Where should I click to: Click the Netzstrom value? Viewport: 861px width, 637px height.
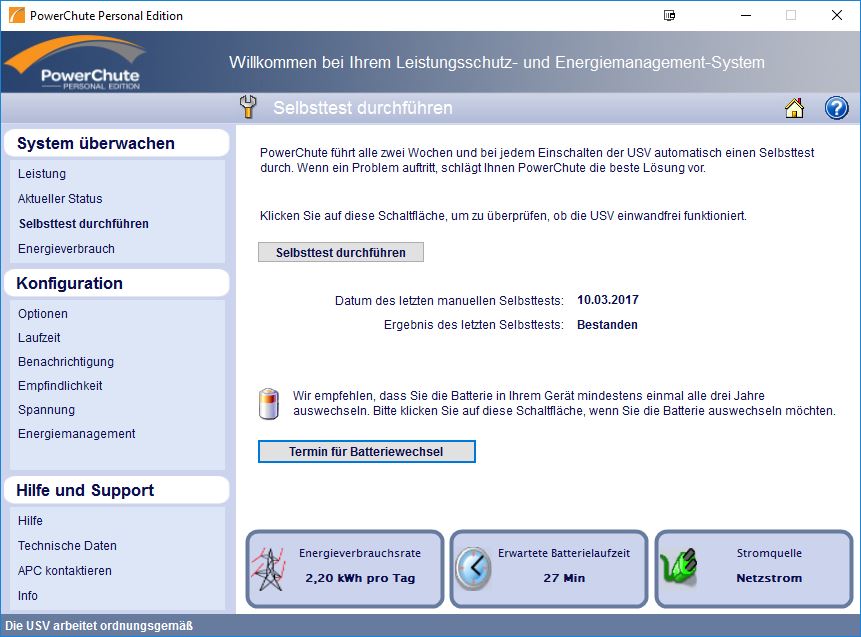pos(769,578)
